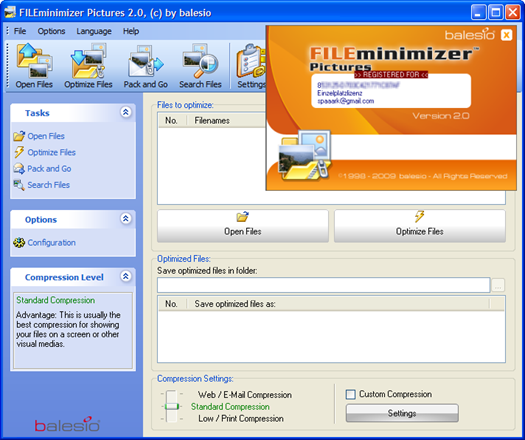Open the Configuration link
The height and width of the screenshot is (440, 525).
(52, 242)
